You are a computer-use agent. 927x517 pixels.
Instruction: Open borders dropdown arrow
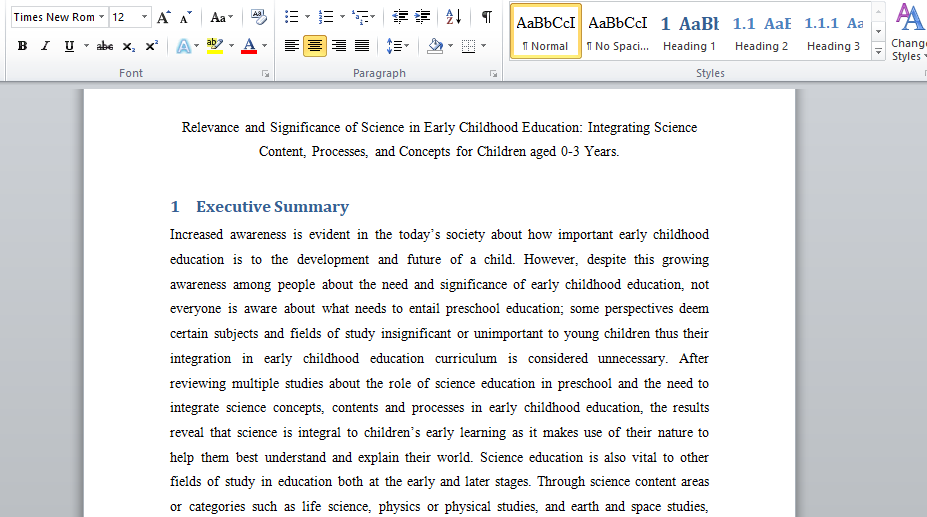click(484, 46)
